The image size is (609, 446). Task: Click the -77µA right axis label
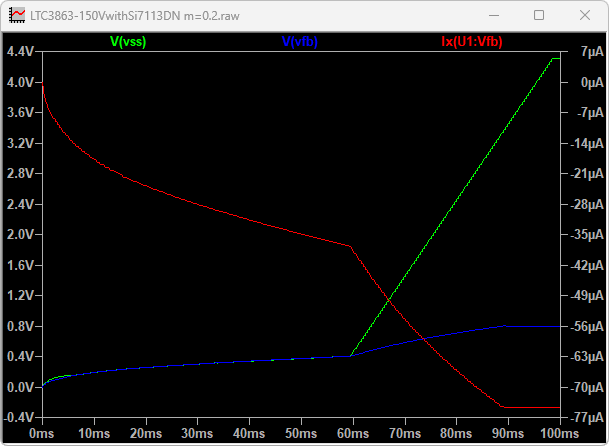(587, 418)
